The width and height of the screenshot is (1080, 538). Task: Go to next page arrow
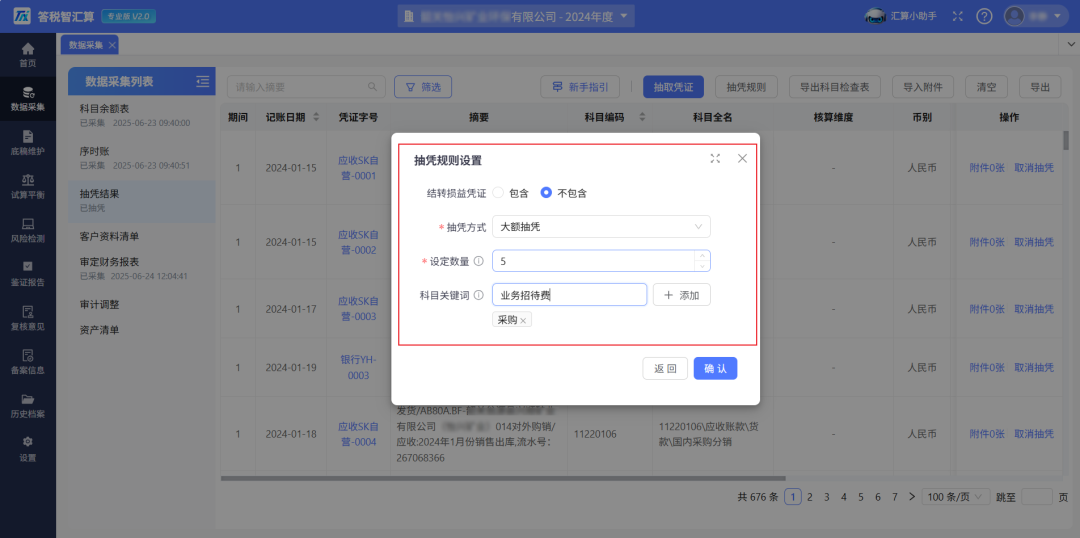pyautogui.click(x=912, y=497)
